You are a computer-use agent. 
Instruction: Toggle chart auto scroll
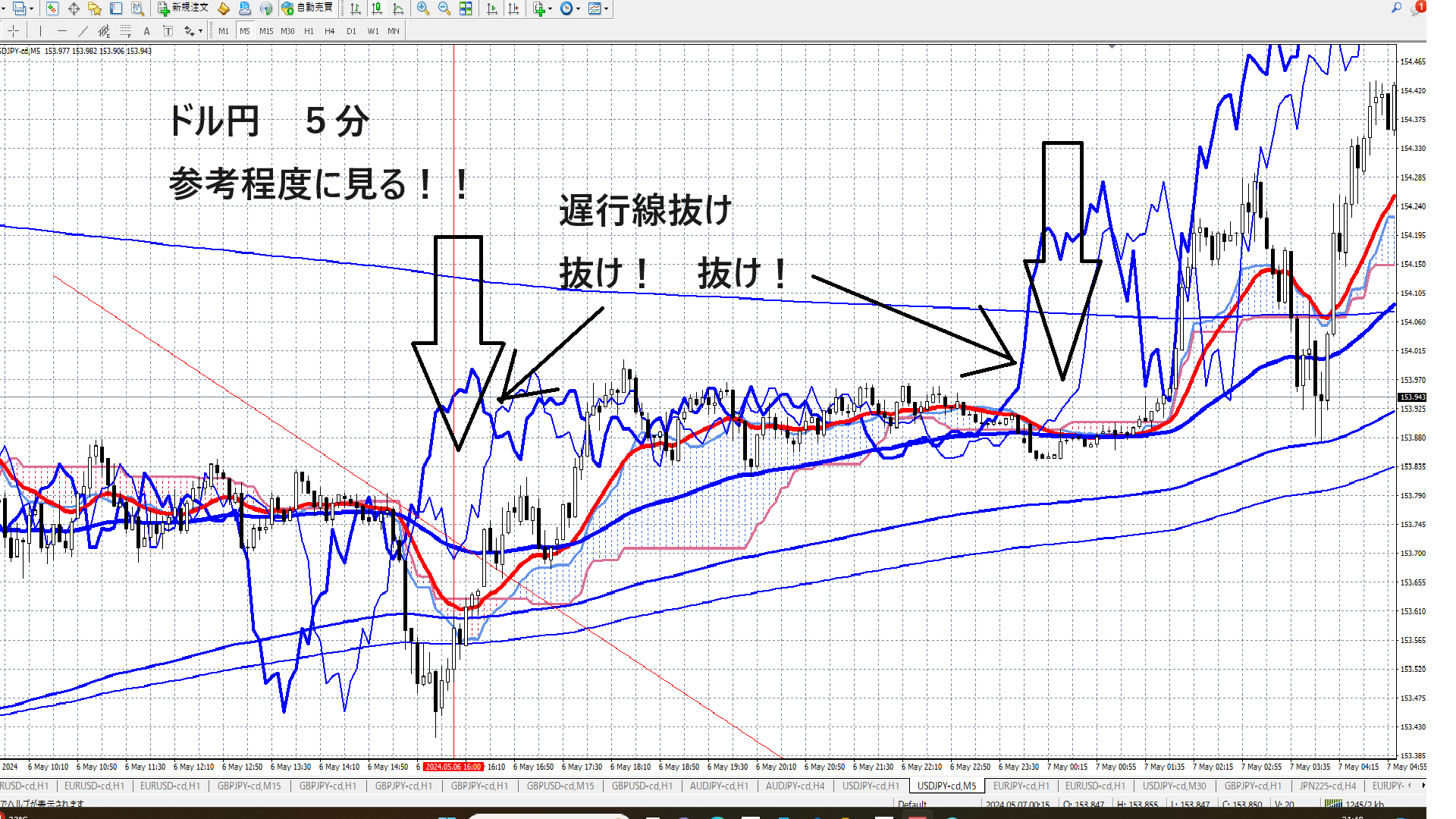[491, 8]
